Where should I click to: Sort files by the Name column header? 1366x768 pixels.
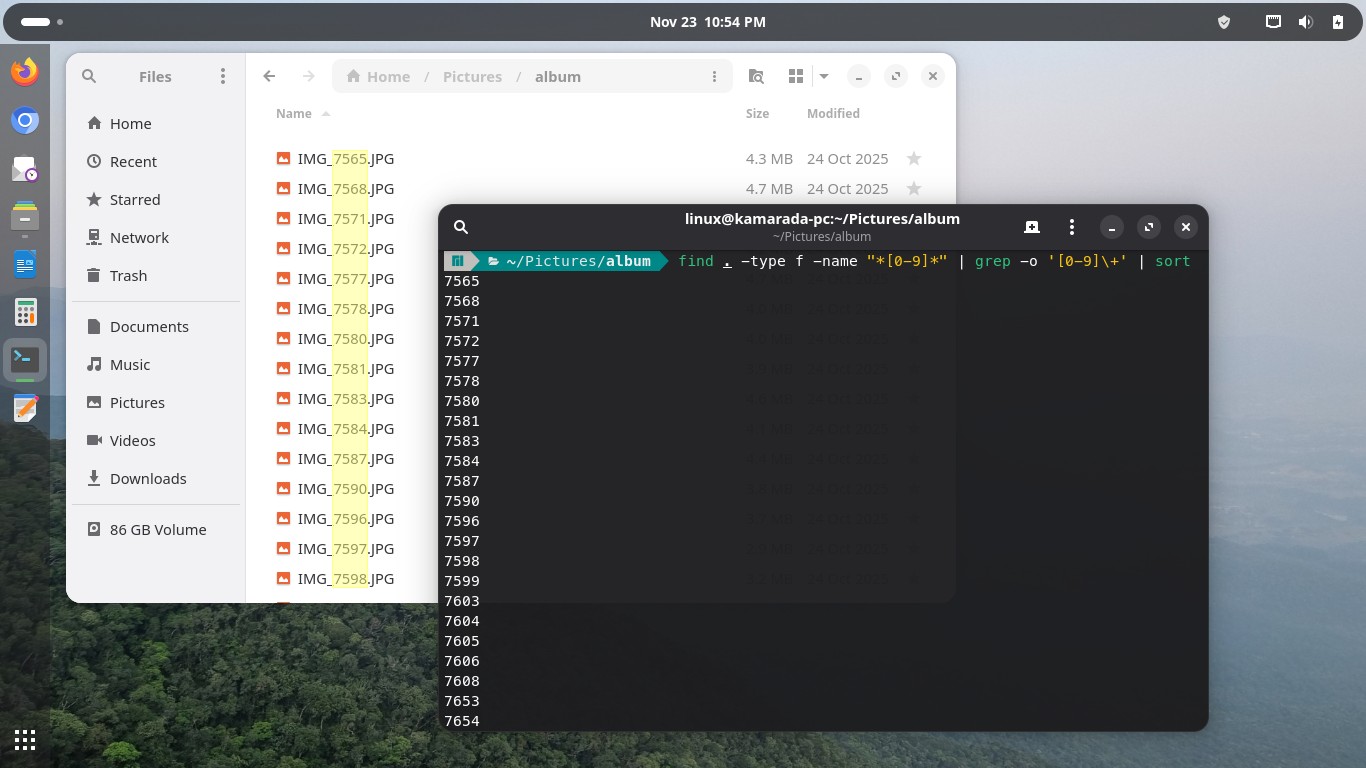click(294, 113)
